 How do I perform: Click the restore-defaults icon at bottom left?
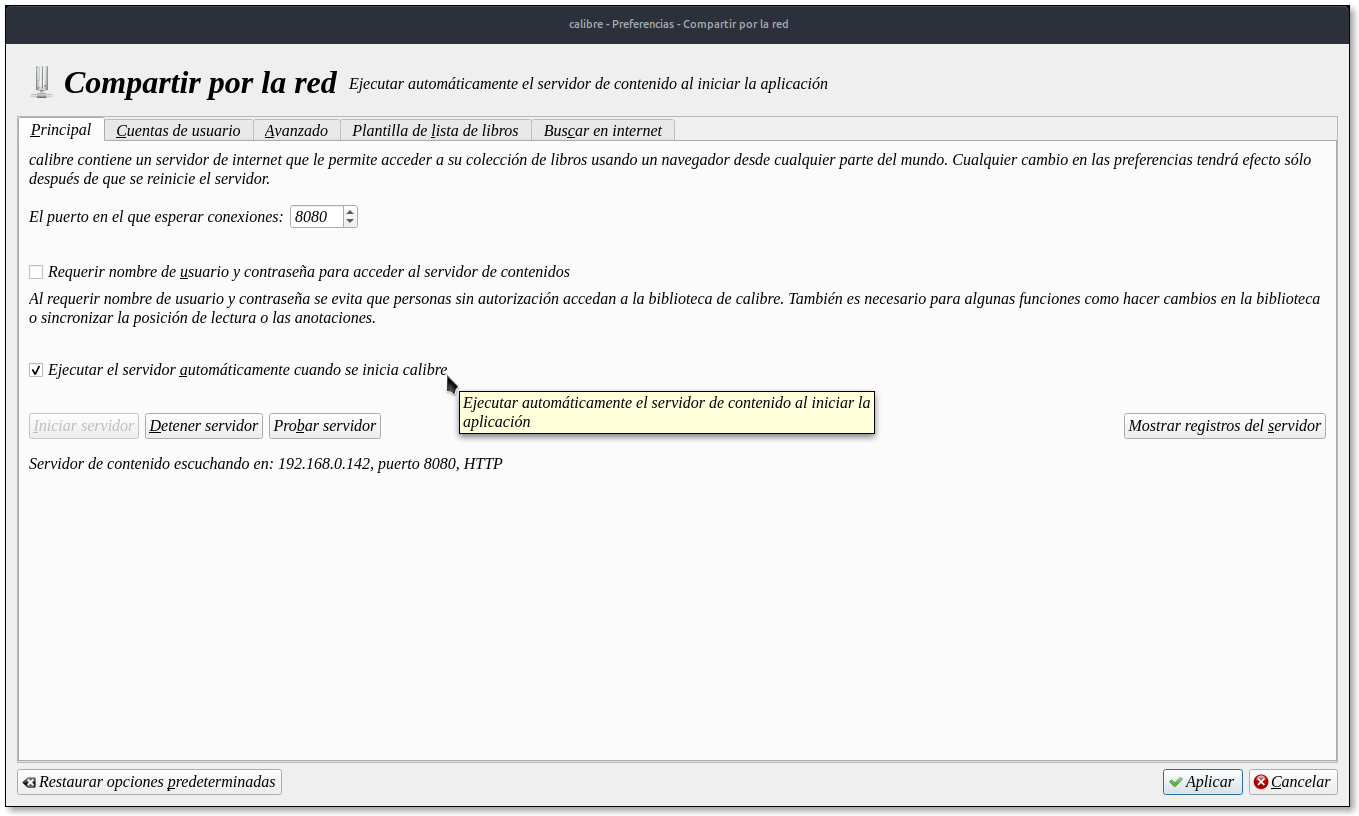coord(30,782)
